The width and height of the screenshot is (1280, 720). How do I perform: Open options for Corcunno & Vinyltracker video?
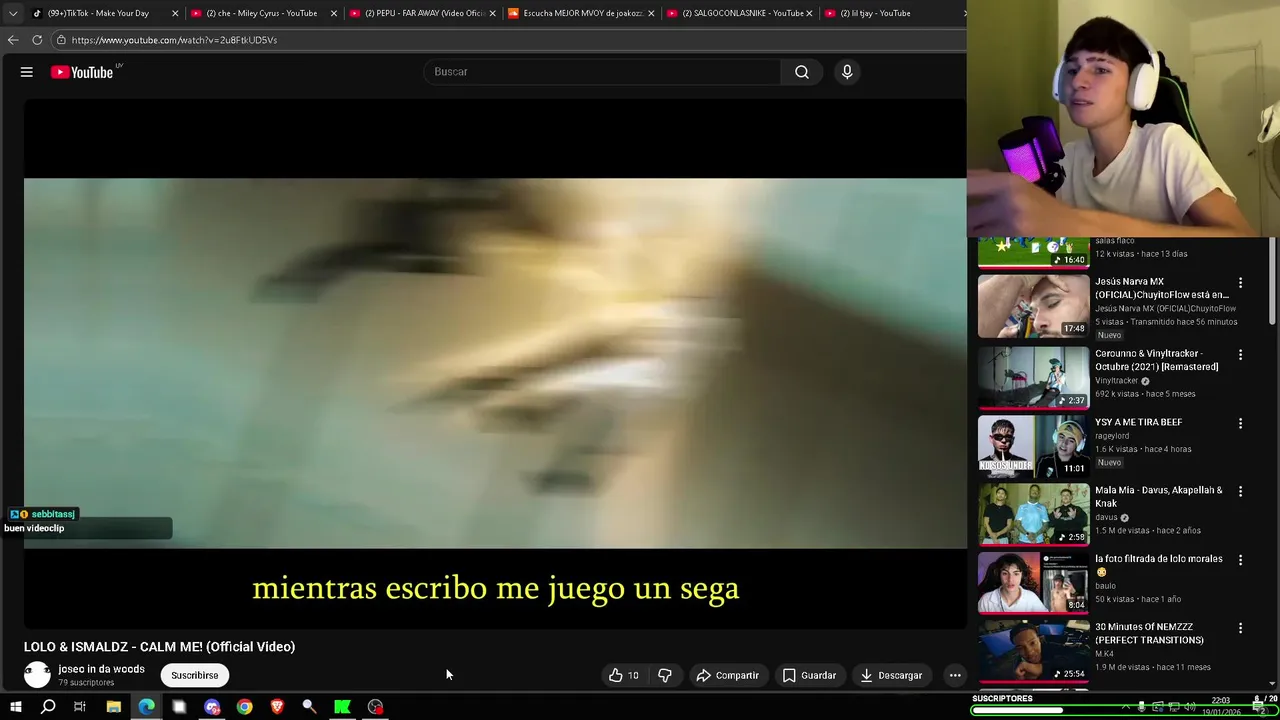tap(1240, 355)
